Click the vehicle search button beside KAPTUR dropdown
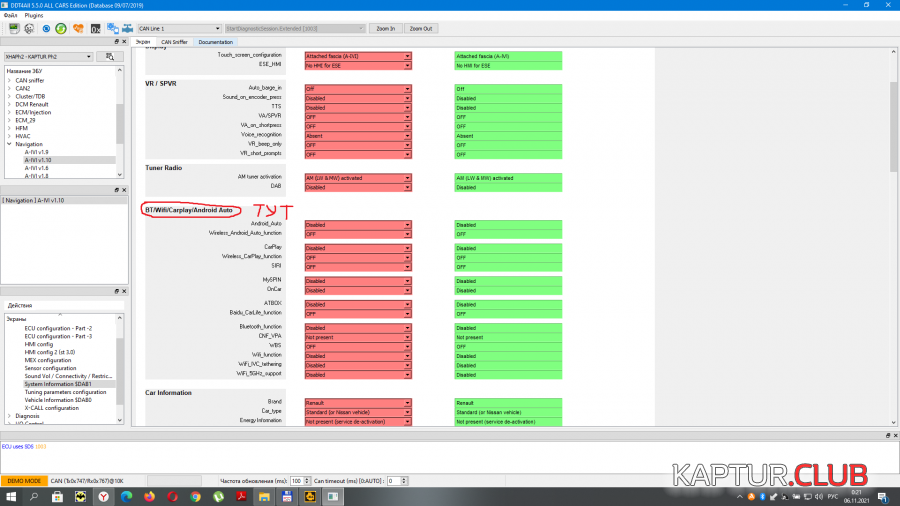Image resolution: width=900 pixels, height=506 pixels. pos(110,57)
